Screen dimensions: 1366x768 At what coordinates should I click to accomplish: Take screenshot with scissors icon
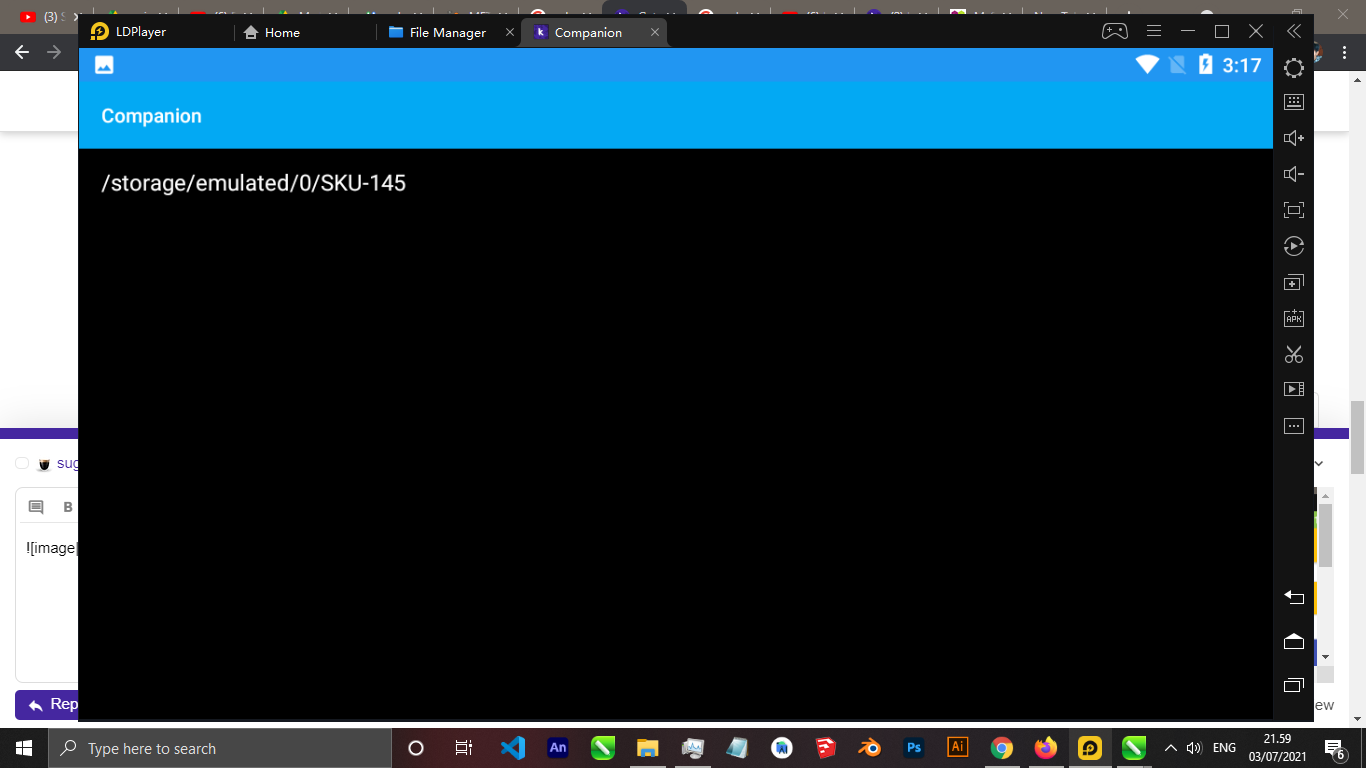pos(1294,354)
